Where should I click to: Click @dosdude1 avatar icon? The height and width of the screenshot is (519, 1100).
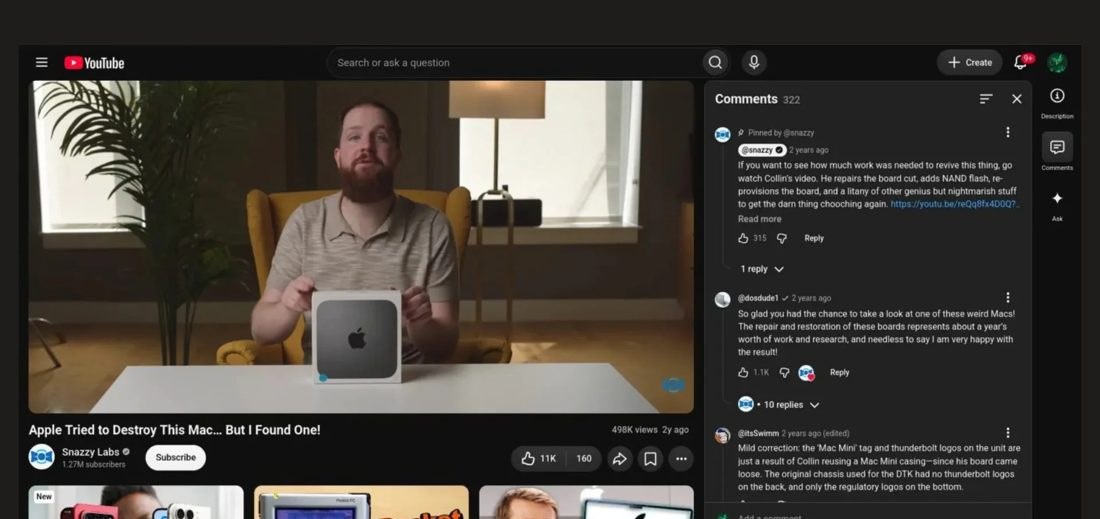point(723,299)
